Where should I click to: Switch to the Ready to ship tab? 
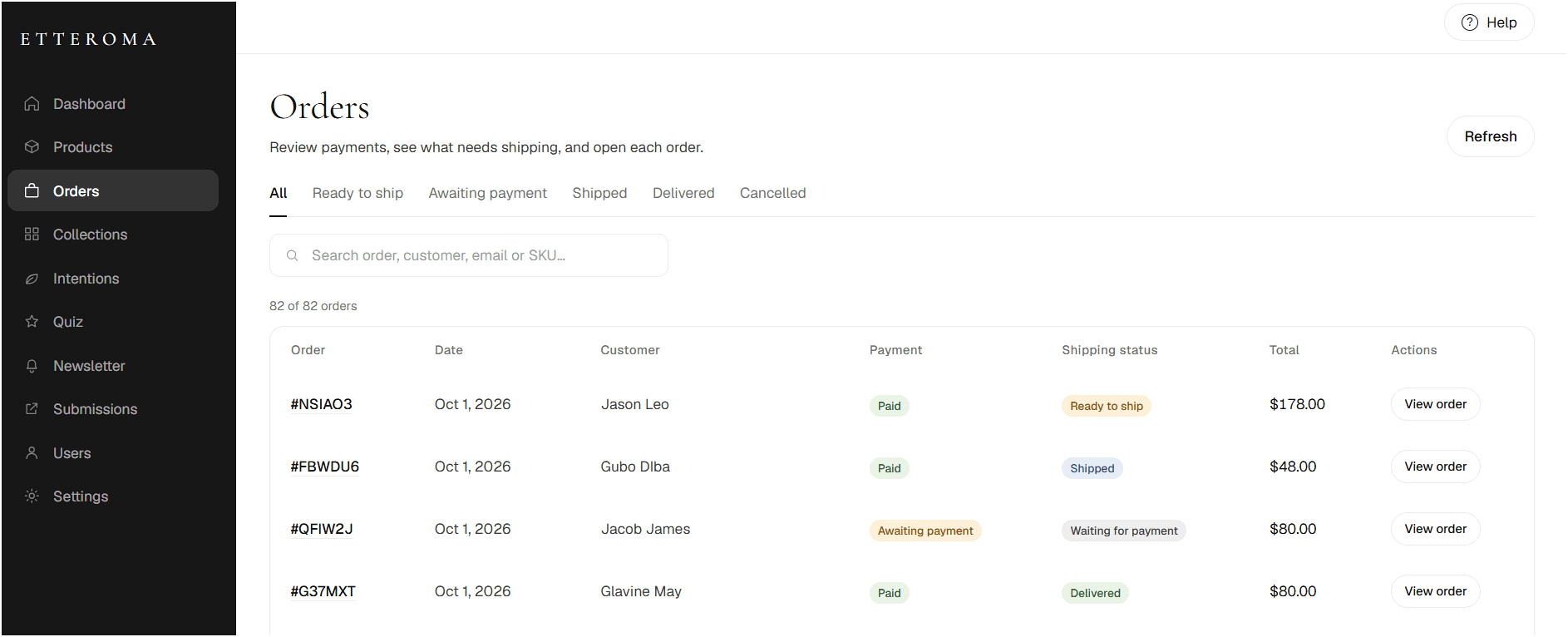tap(357, 193)
